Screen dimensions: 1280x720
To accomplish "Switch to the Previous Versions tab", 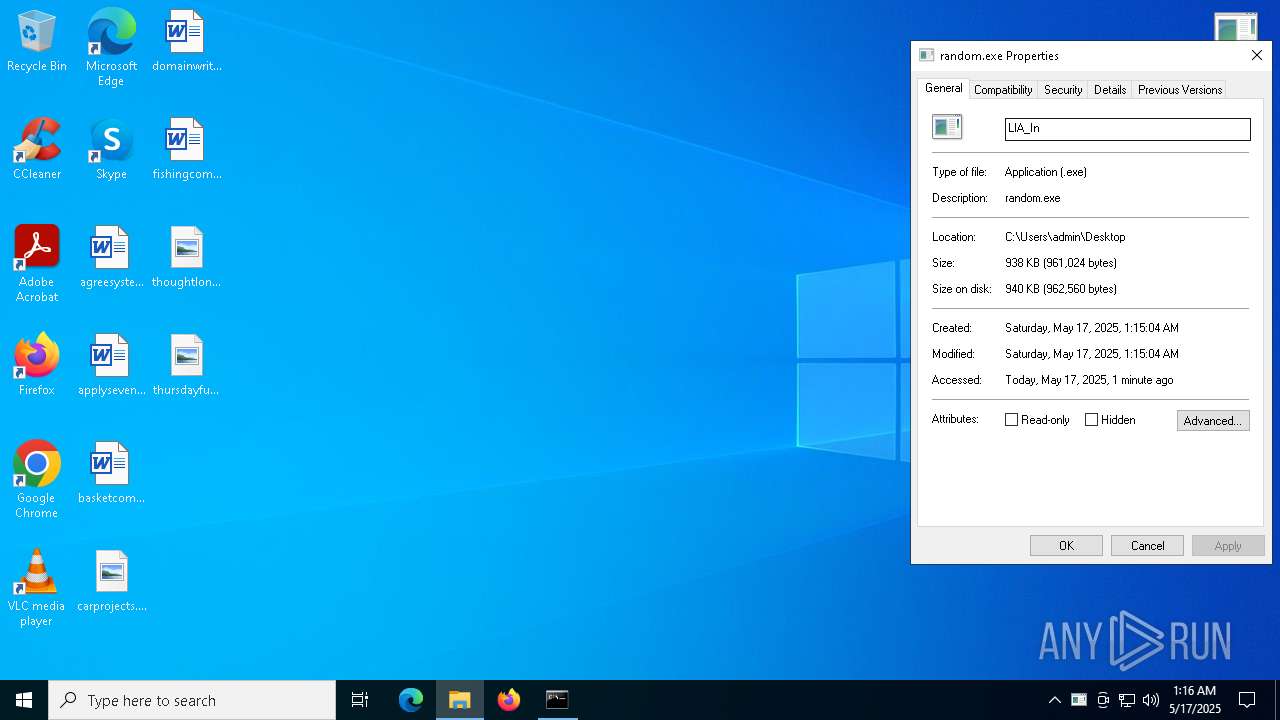I will tap(1180, 90).
